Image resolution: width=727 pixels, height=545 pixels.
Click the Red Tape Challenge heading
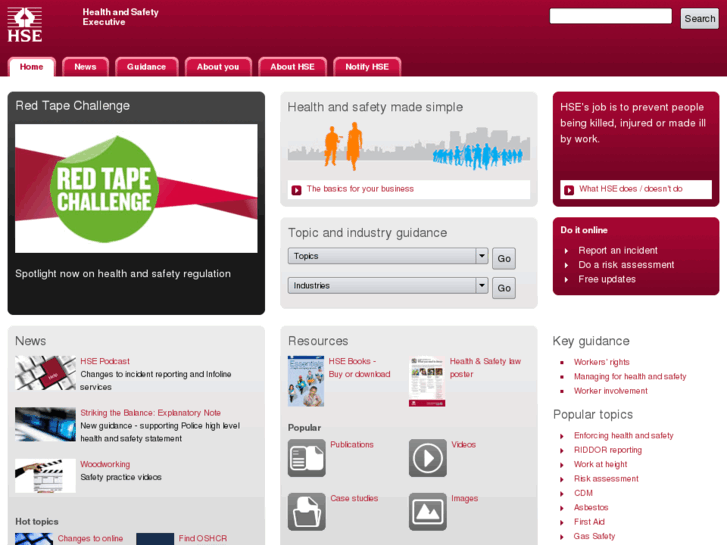point(73,106)
